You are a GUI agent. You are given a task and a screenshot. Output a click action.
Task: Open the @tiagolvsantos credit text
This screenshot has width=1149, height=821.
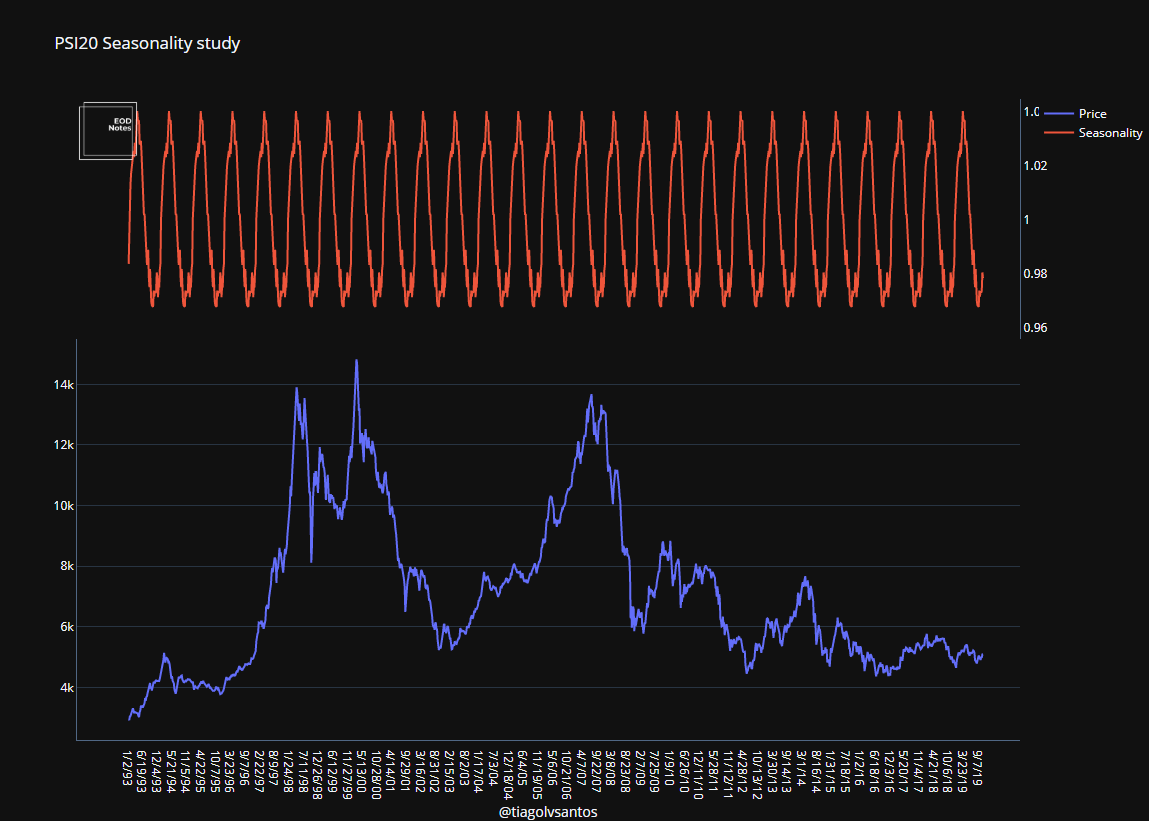coord(548,812)
